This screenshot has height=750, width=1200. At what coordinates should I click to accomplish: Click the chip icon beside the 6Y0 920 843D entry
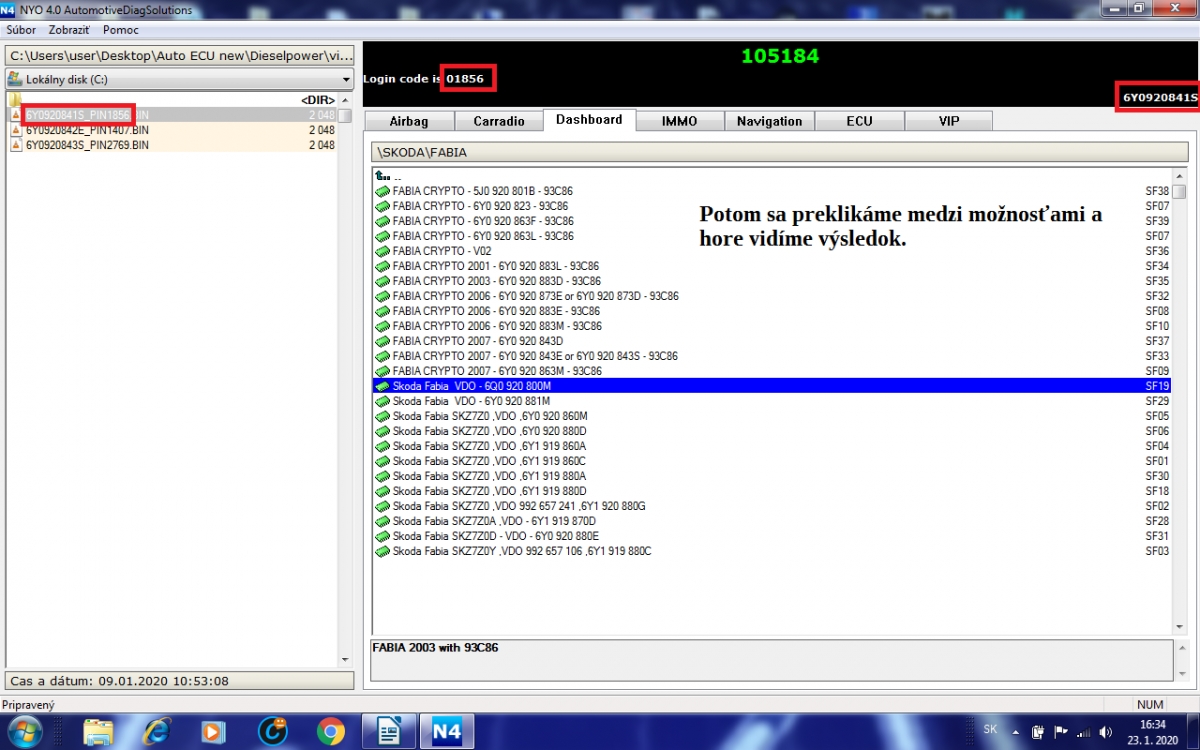click(x=382, y=341)
